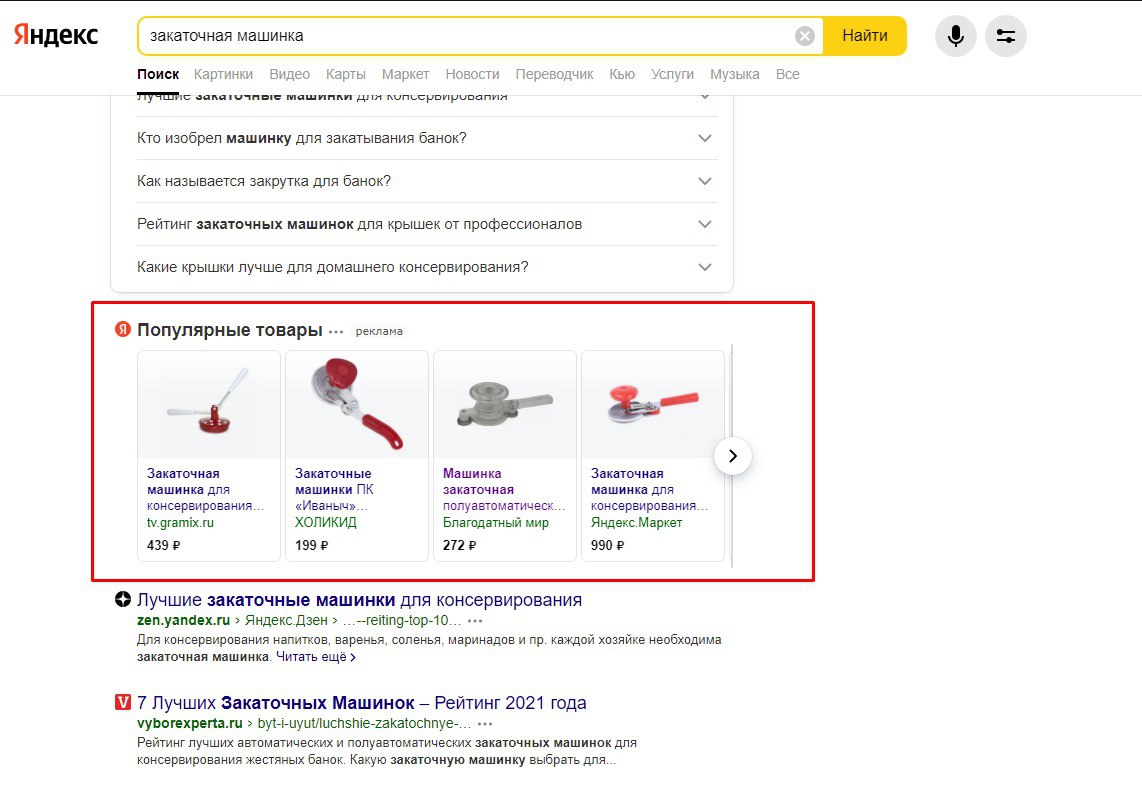Focus the search input field
Screen dimensions: 1142x797
pyautogui.click(x=466, y=36)
